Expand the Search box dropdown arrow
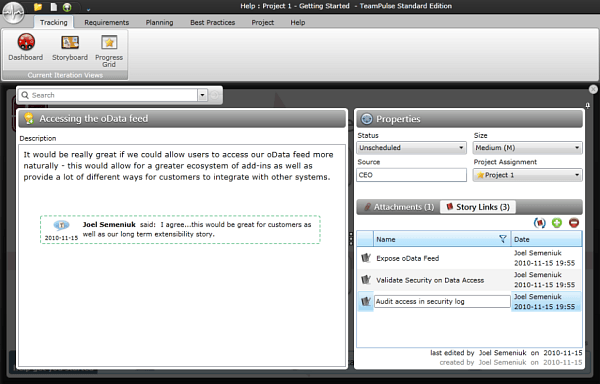Screen dimensions: 600x384 [202, 95]
